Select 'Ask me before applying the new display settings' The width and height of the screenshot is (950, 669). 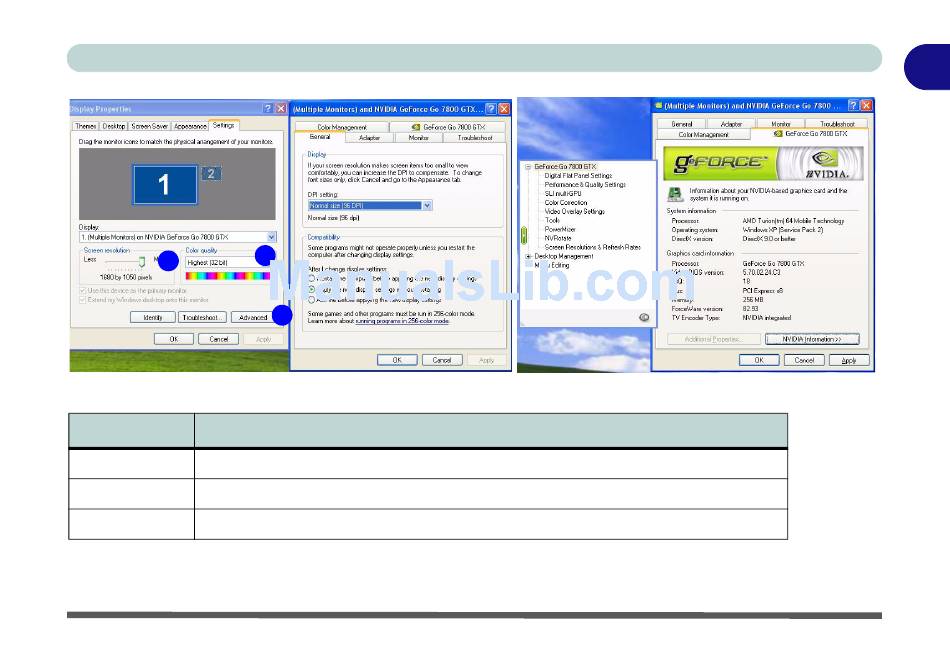click(311, 300)
